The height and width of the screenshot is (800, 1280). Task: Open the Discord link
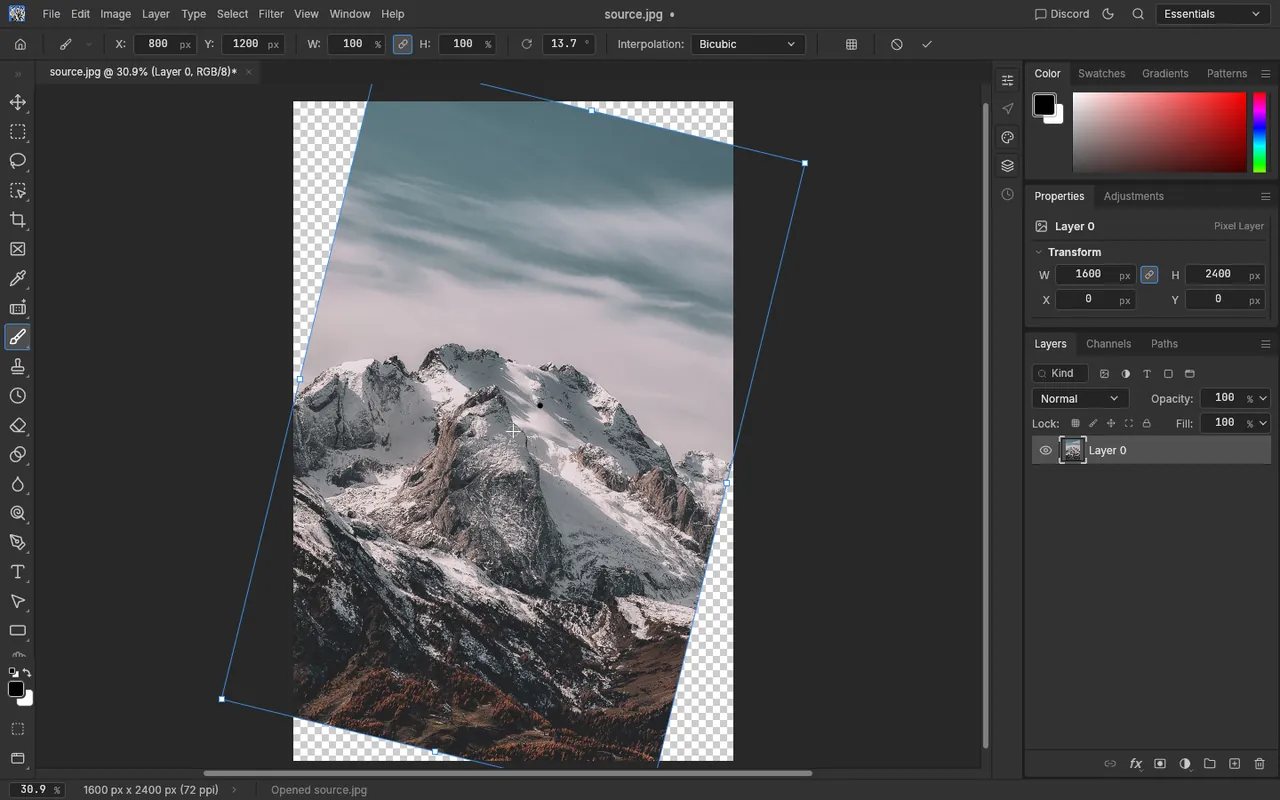[1061, 14]
